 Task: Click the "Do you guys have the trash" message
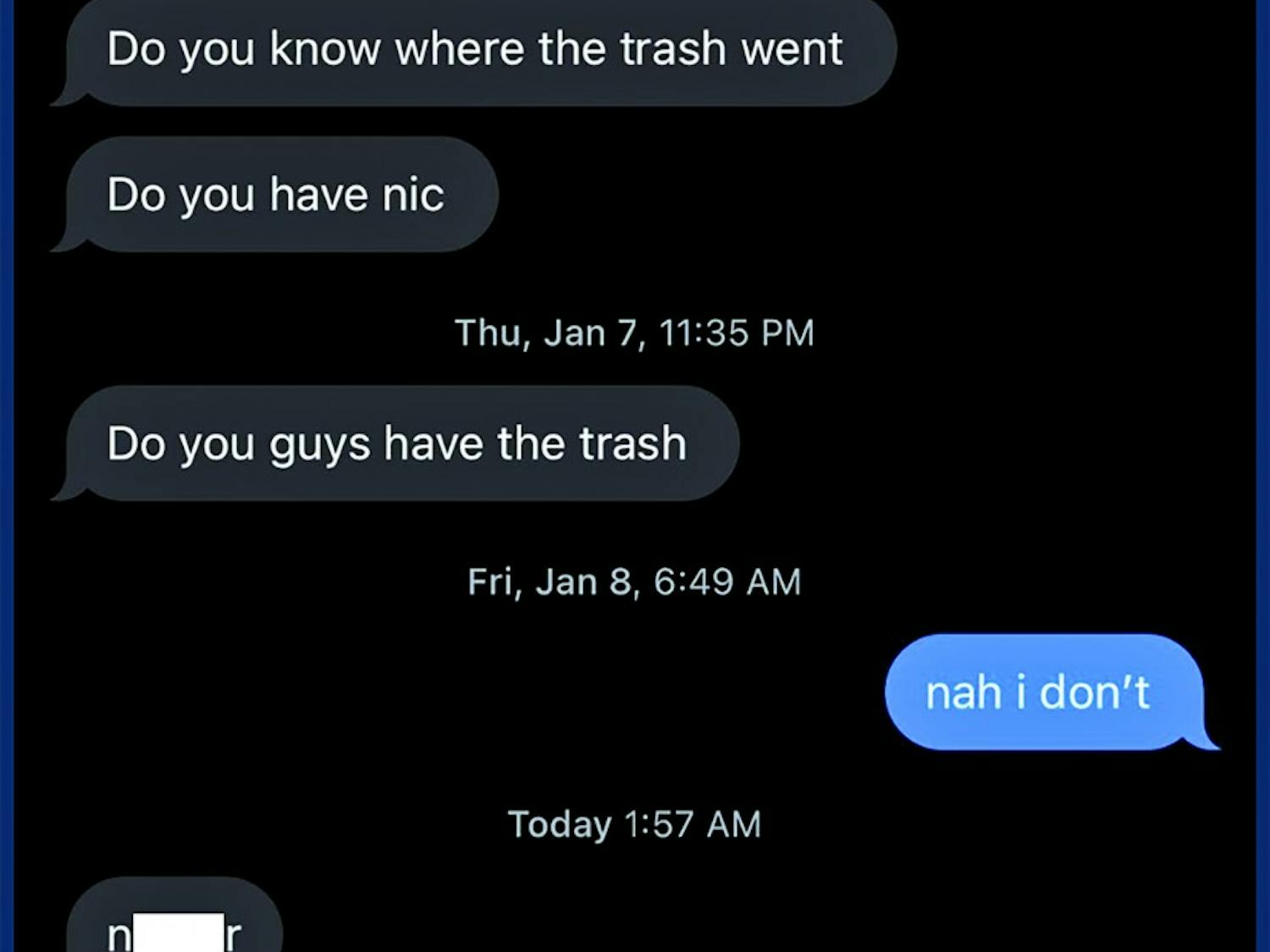[398, 443]
